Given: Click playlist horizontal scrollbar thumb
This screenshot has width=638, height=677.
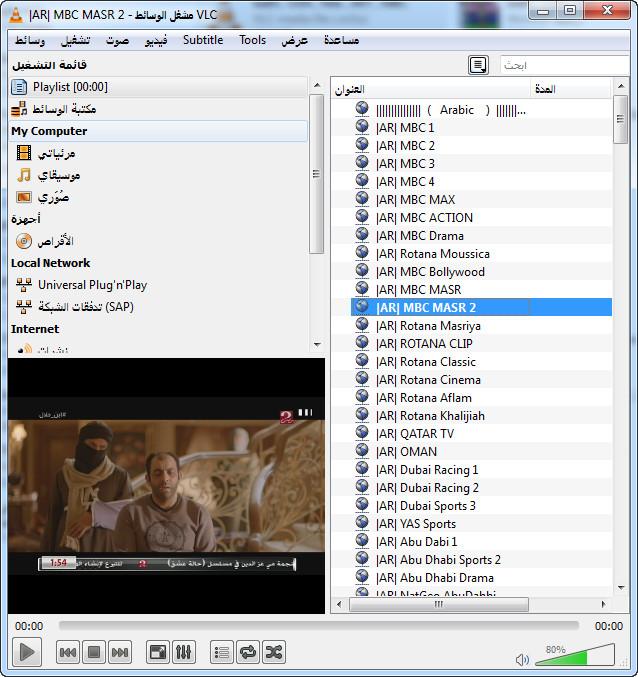Looking at the screenshot, I should [x=439, y=604].
